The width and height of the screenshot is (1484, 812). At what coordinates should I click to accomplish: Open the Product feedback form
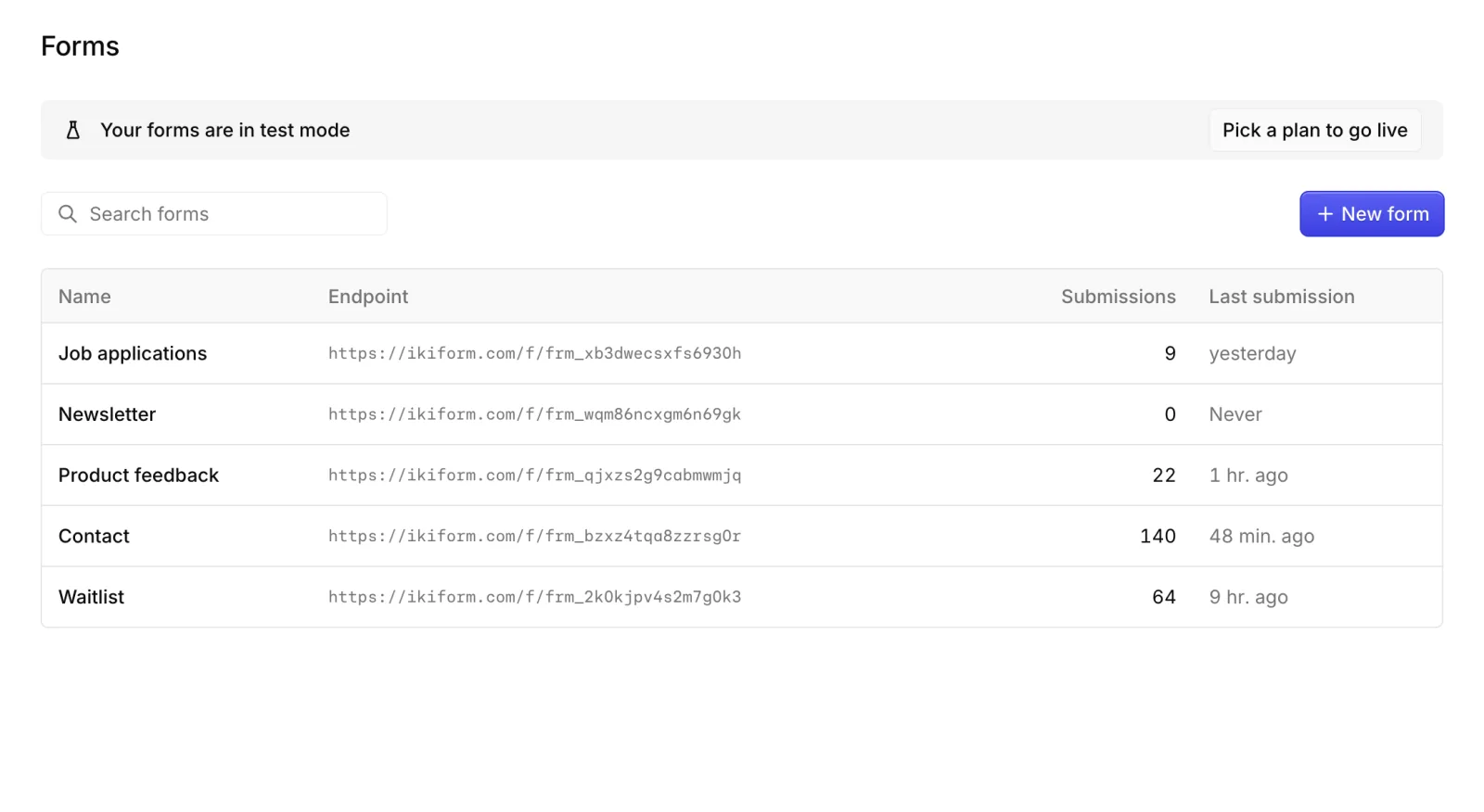coord(138,476)
